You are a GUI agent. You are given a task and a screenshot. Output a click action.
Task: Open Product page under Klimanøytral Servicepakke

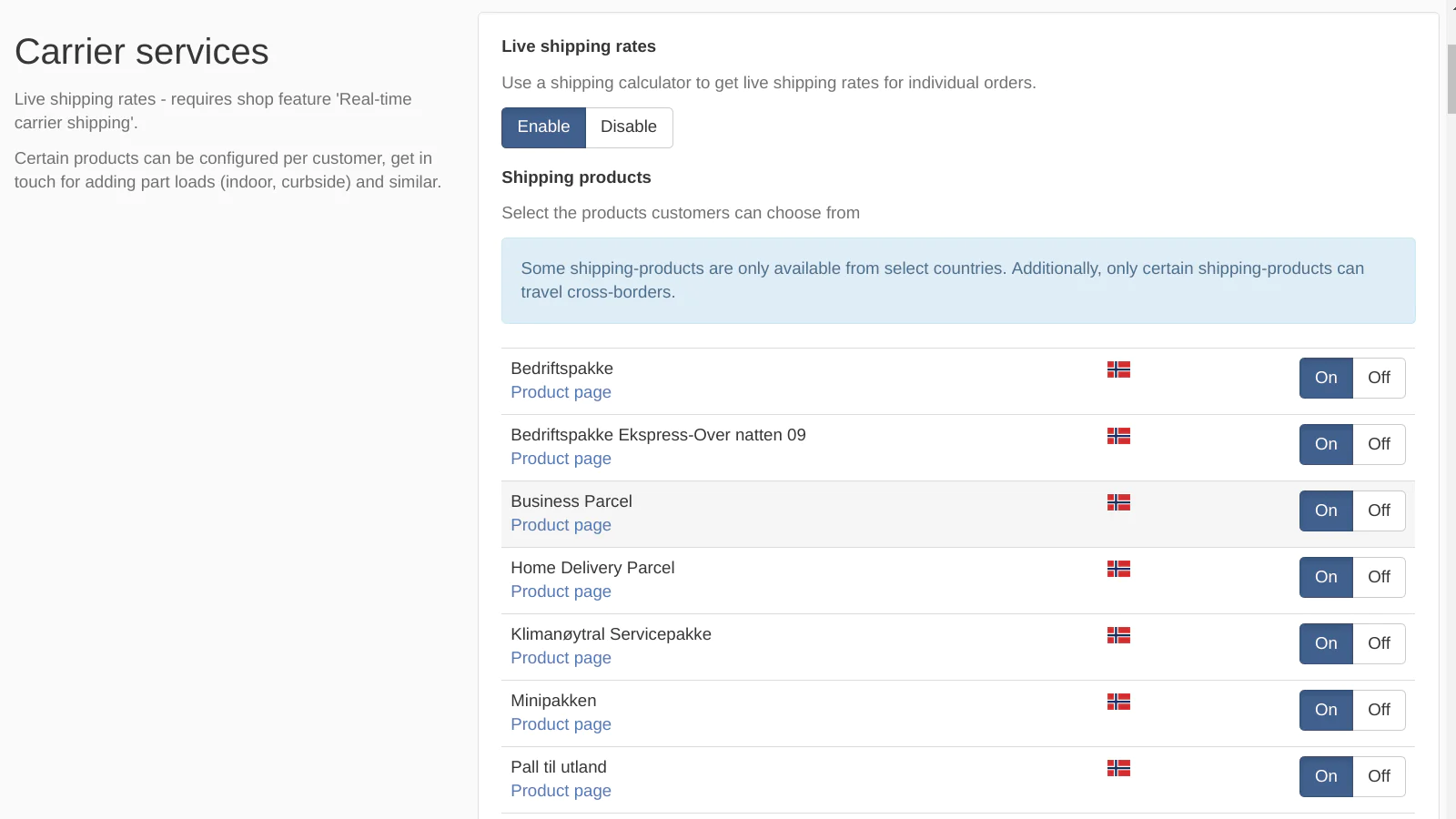pos(561,658)
